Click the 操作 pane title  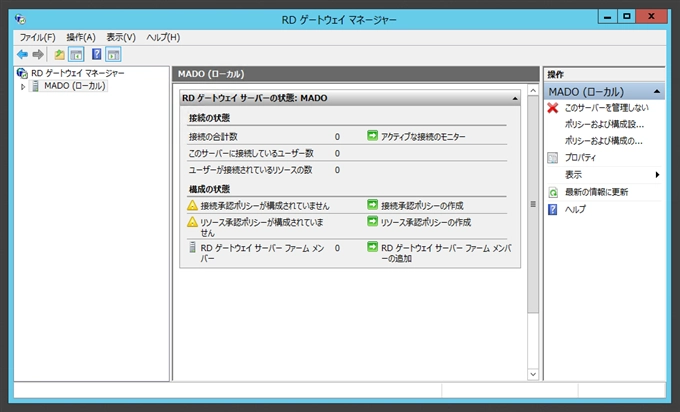tap(556, 75)
